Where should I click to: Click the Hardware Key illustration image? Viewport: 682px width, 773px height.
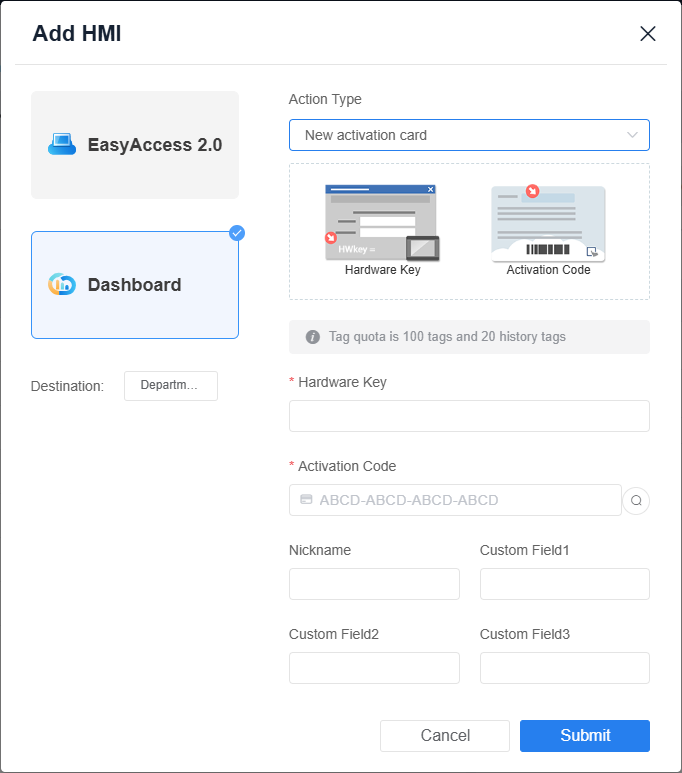pyautogui.click(x=382, y=223)
